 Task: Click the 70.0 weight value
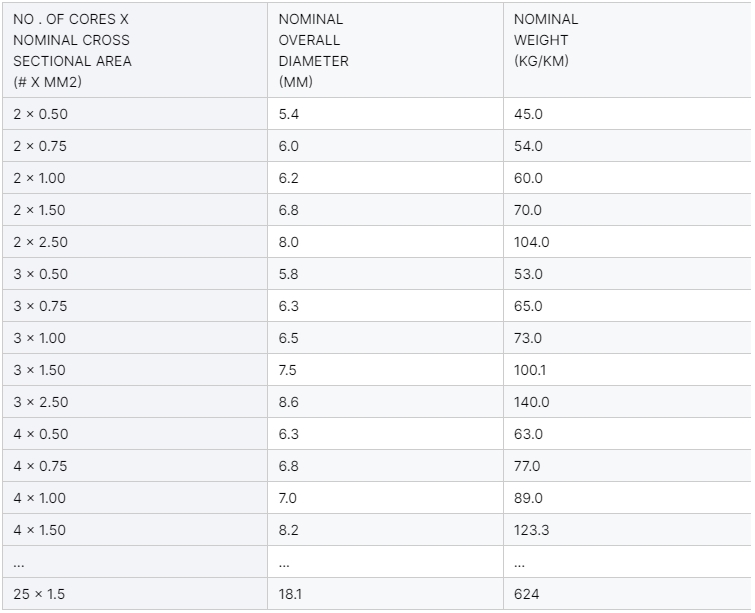(x=528, y=210)
